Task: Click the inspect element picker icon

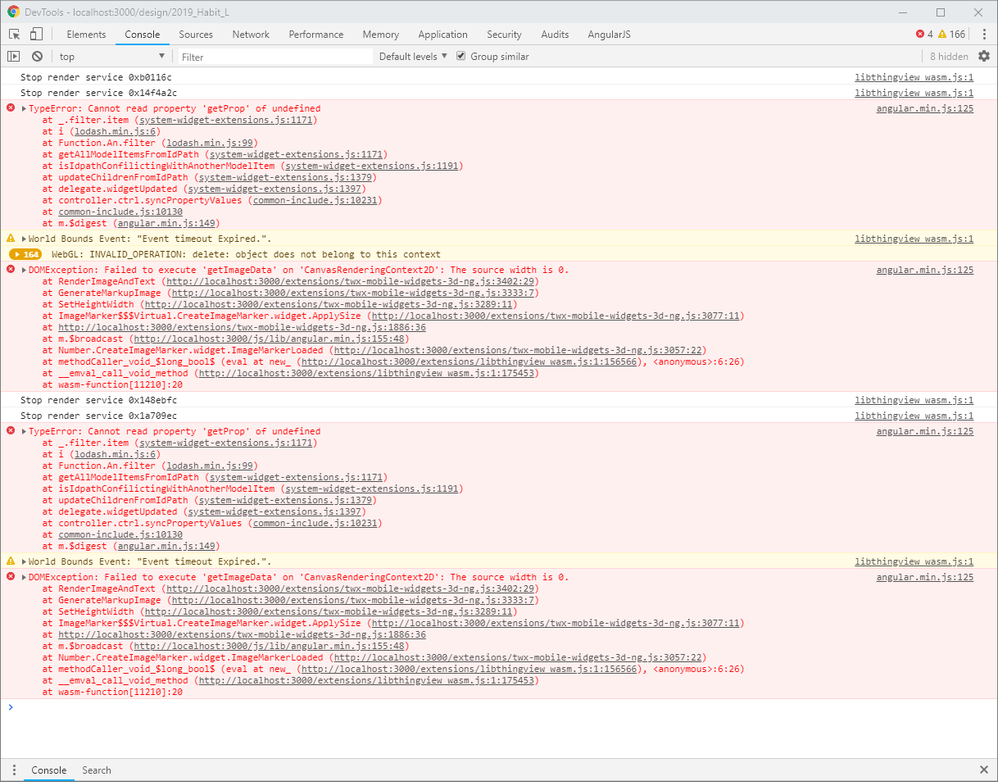Action: coord(14,34)
